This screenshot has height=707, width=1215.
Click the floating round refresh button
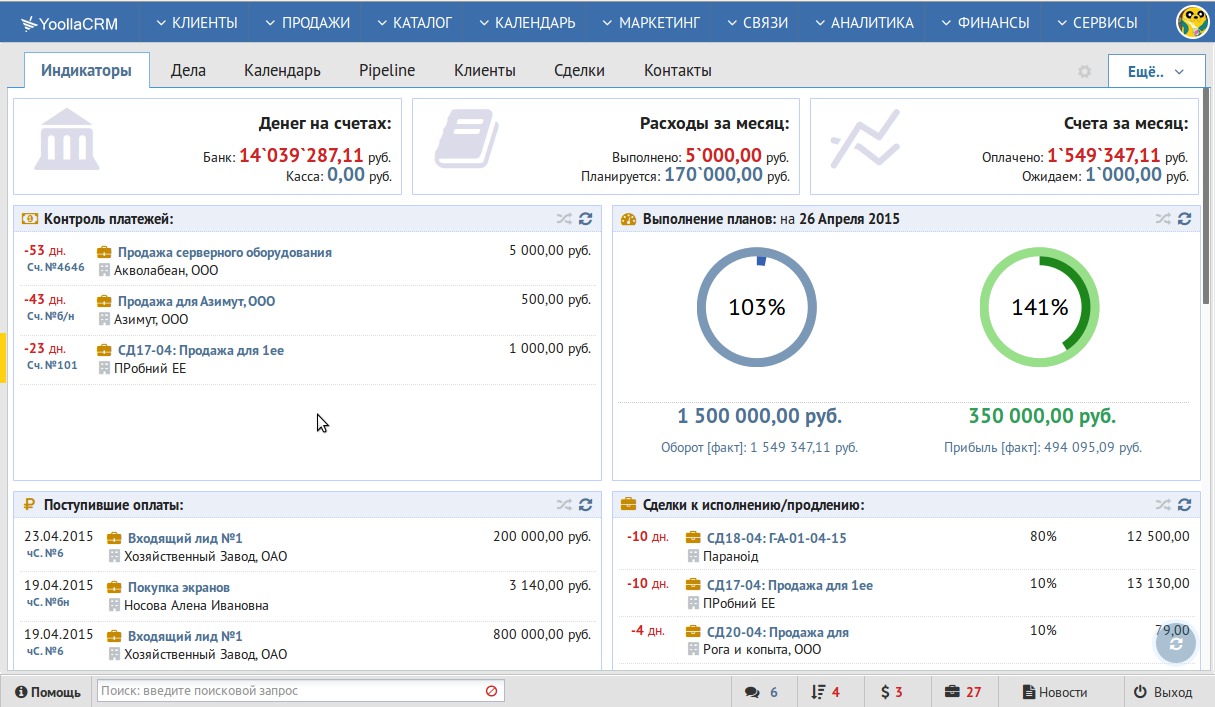tap(1175, 644)
